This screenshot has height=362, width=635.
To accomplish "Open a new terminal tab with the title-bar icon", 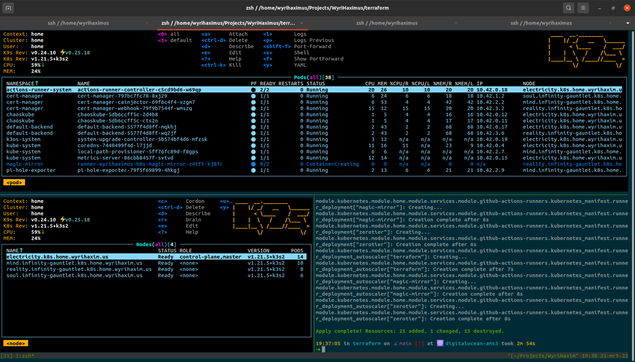I will (8, 8).
